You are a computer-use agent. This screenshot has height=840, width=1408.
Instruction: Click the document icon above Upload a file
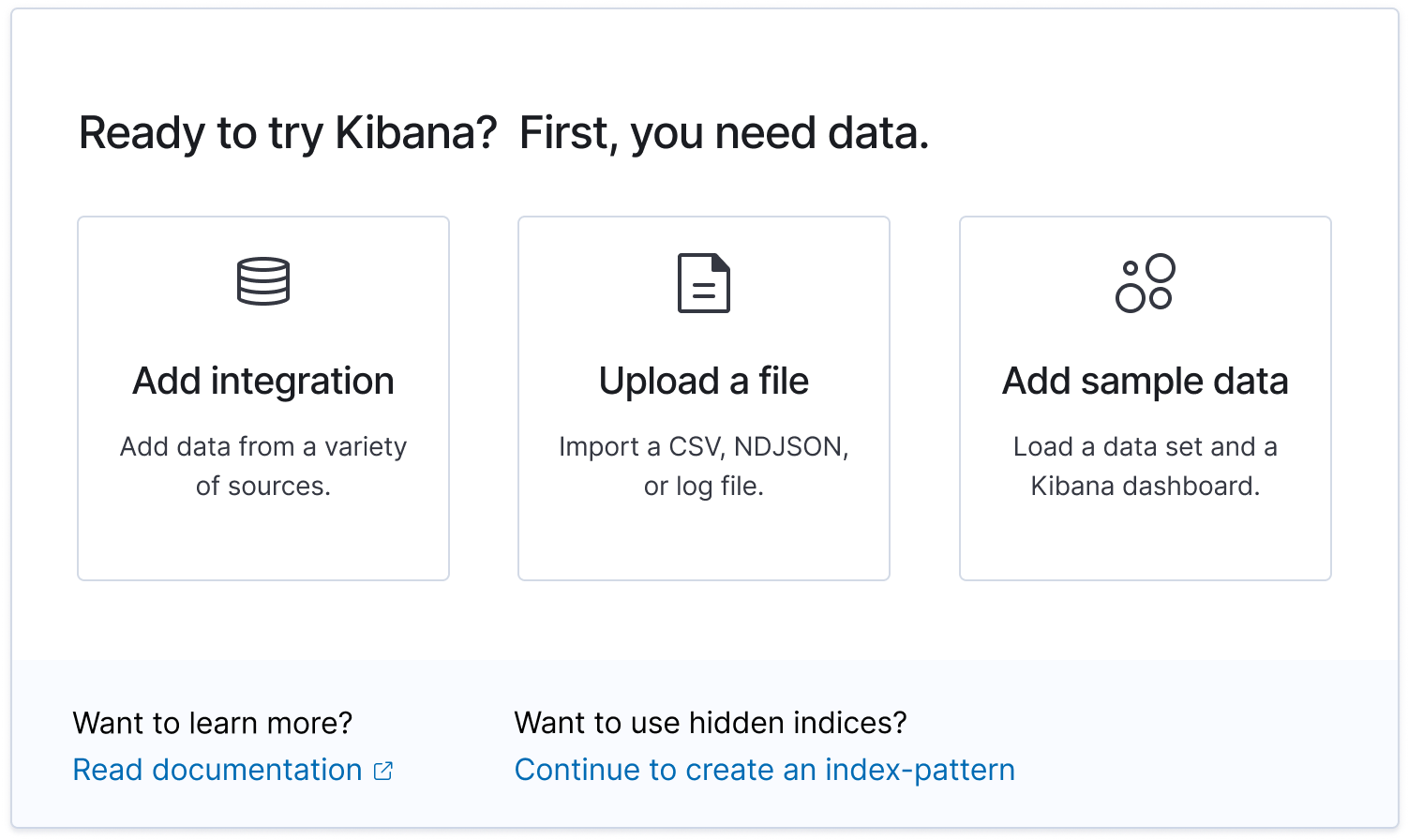pyautogui.click(x=704, y=283)
